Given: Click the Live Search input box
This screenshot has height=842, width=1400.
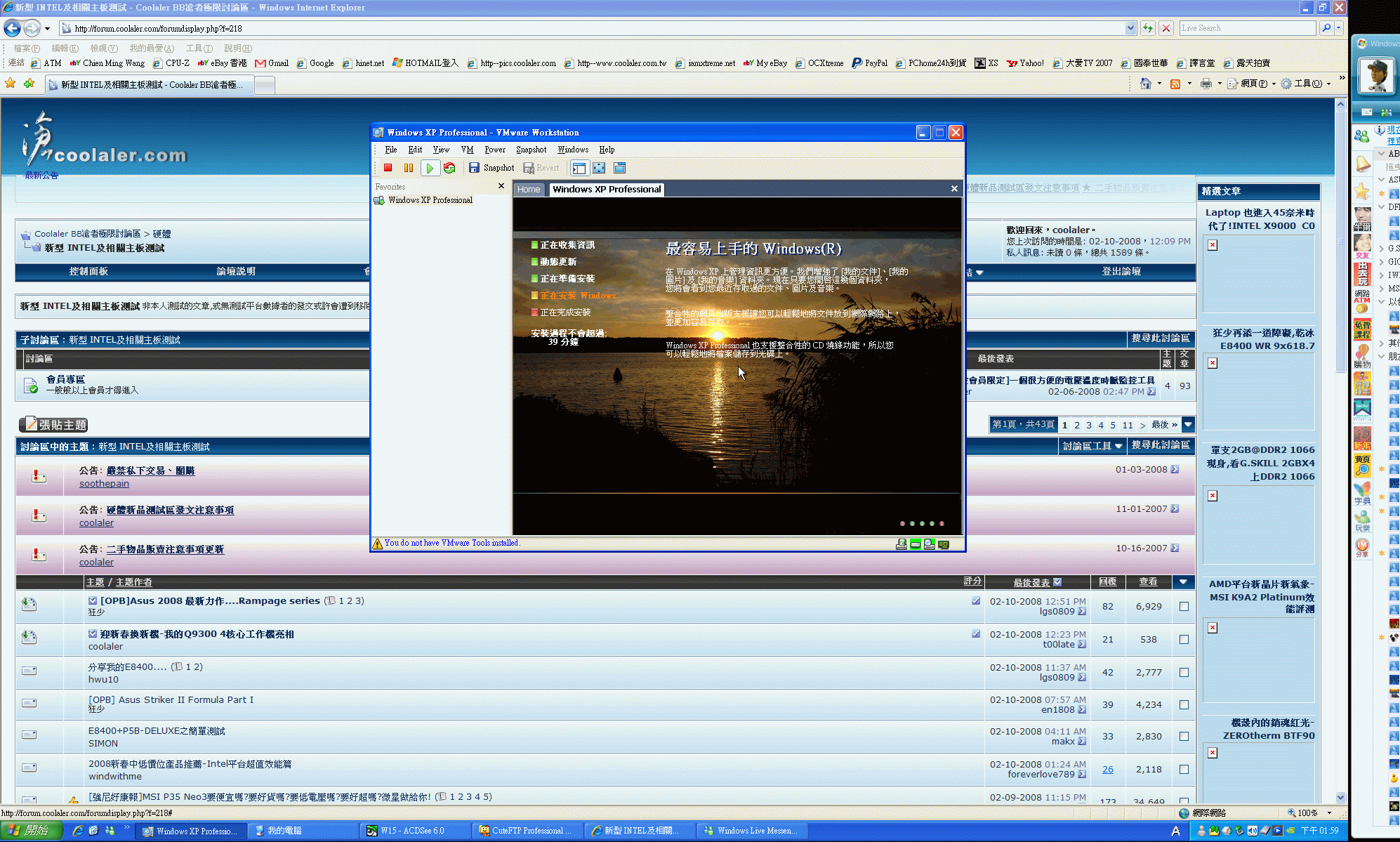Looking at the screenshot, I should pos(1247,28).
